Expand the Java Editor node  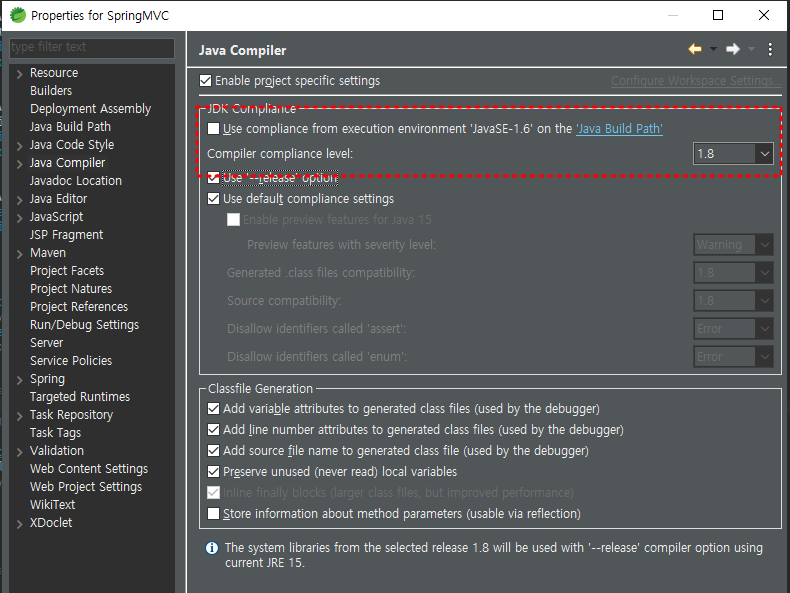[x=20, y=200]
